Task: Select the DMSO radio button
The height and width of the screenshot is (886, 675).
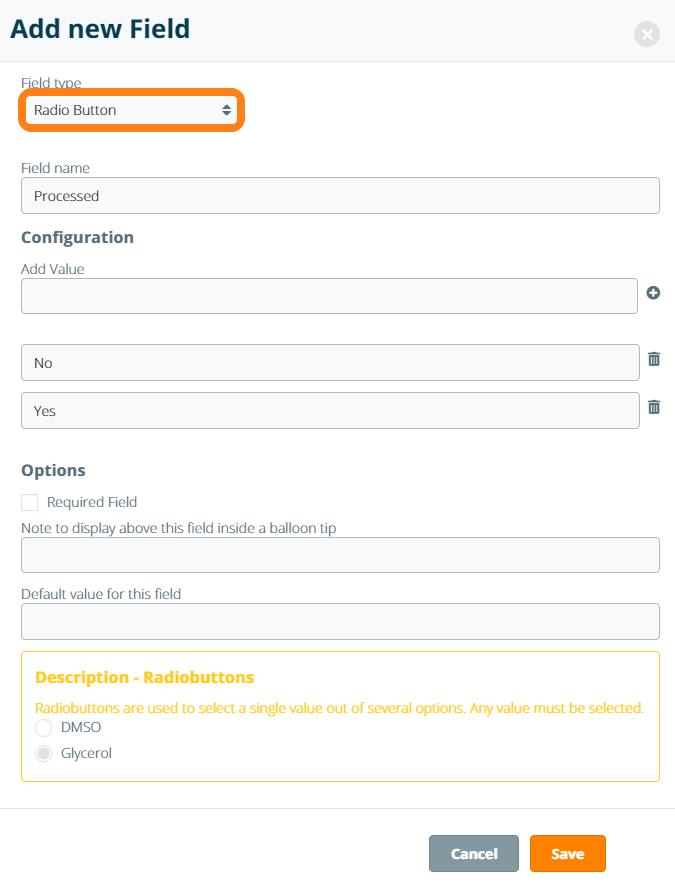Action: pos(44,728)
